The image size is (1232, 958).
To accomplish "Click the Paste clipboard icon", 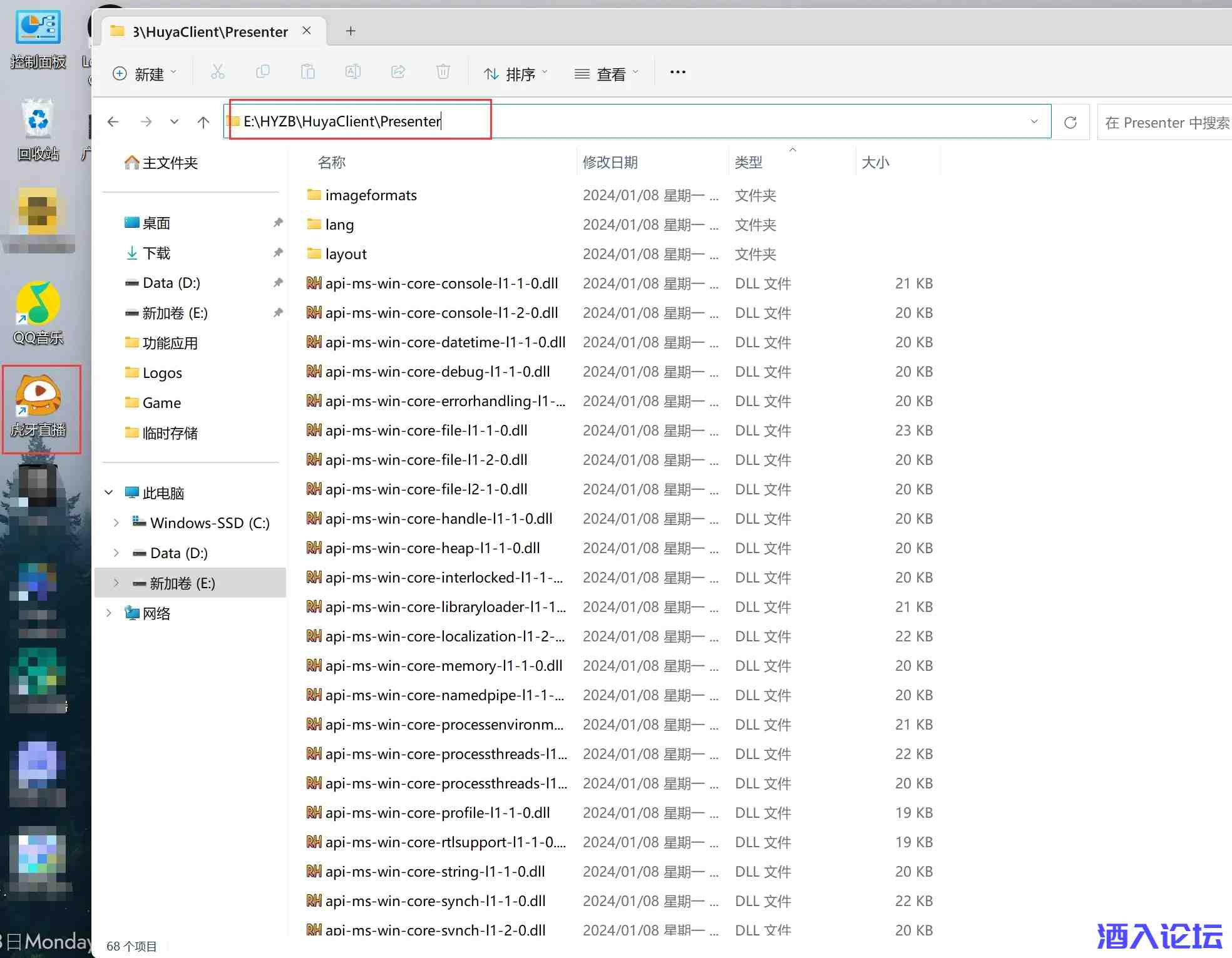I will pyautogui.click(x=307, y=73).
